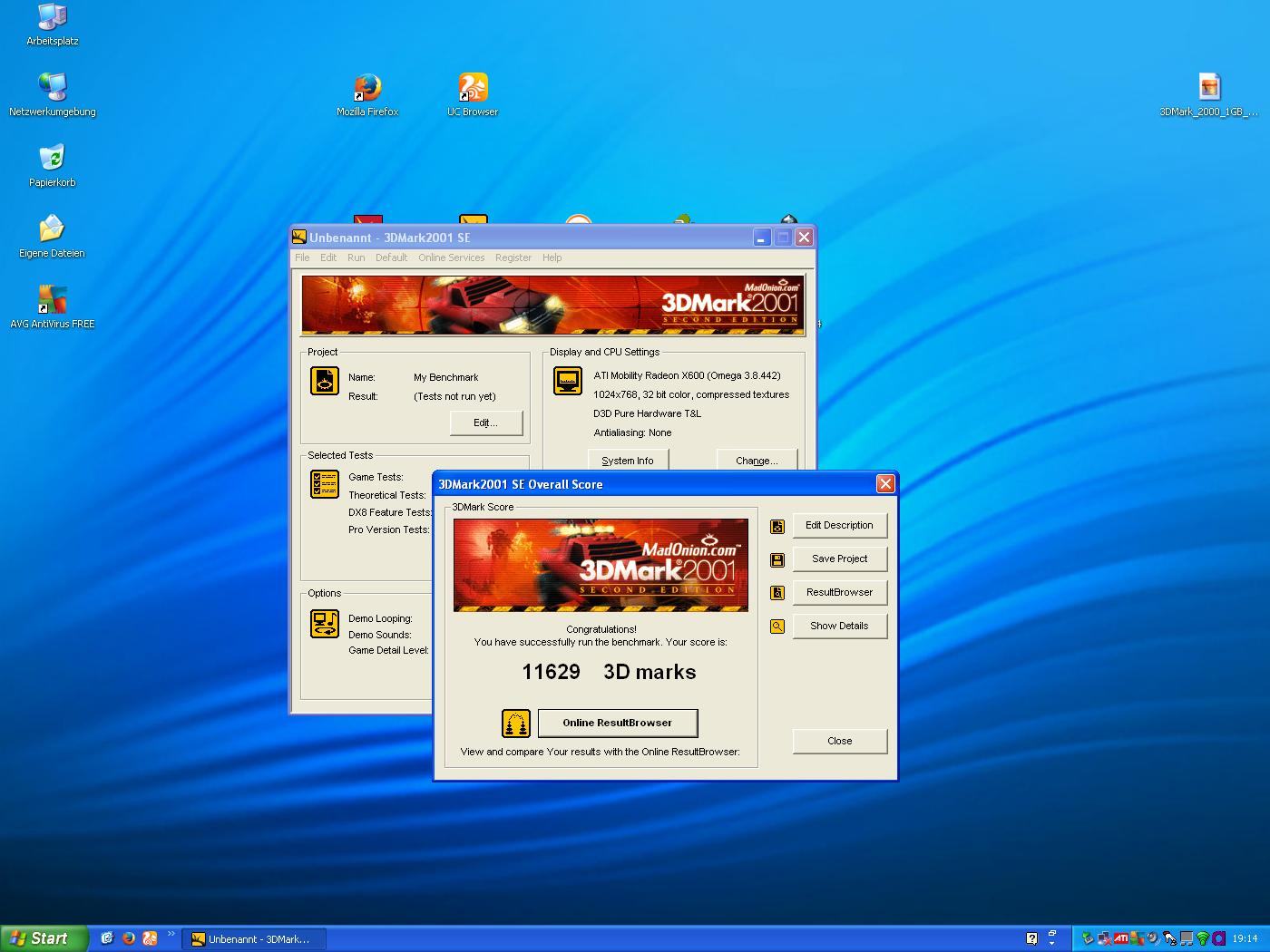The image size is (1270, 952).
Task: Open the language bar options arrow
Action: 1052,943
